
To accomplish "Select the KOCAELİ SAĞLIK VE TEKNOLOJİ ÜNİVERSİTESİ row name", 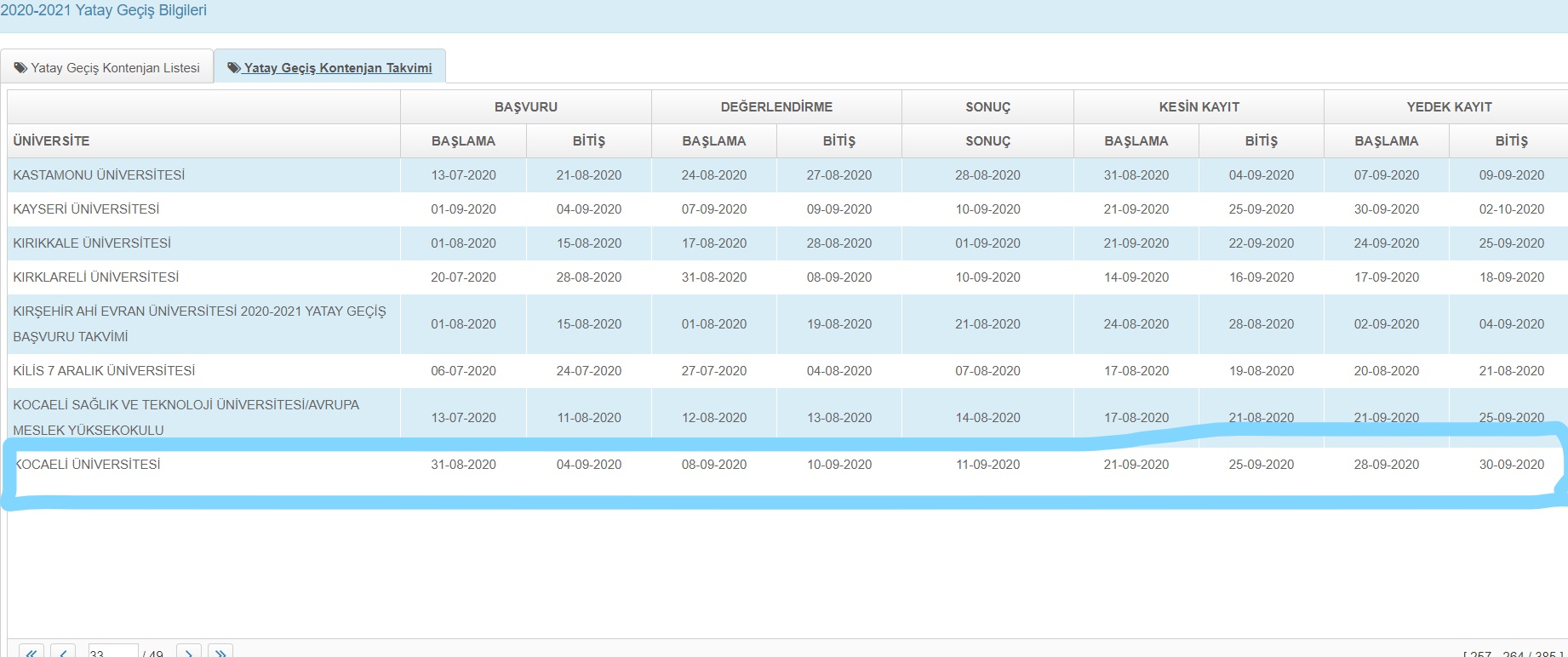I will point(186,417).
